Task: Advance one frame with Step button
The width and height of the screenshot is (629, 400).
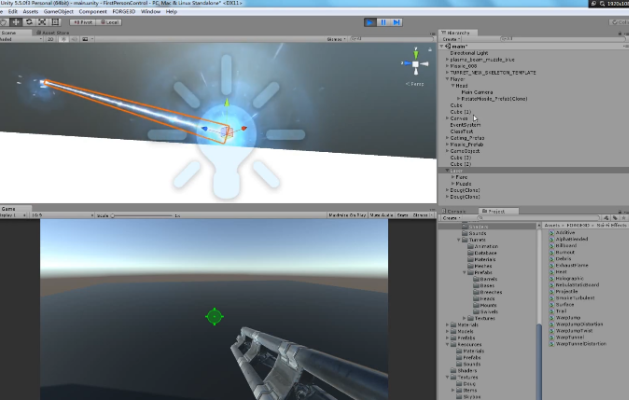Action: coord(396,22)
